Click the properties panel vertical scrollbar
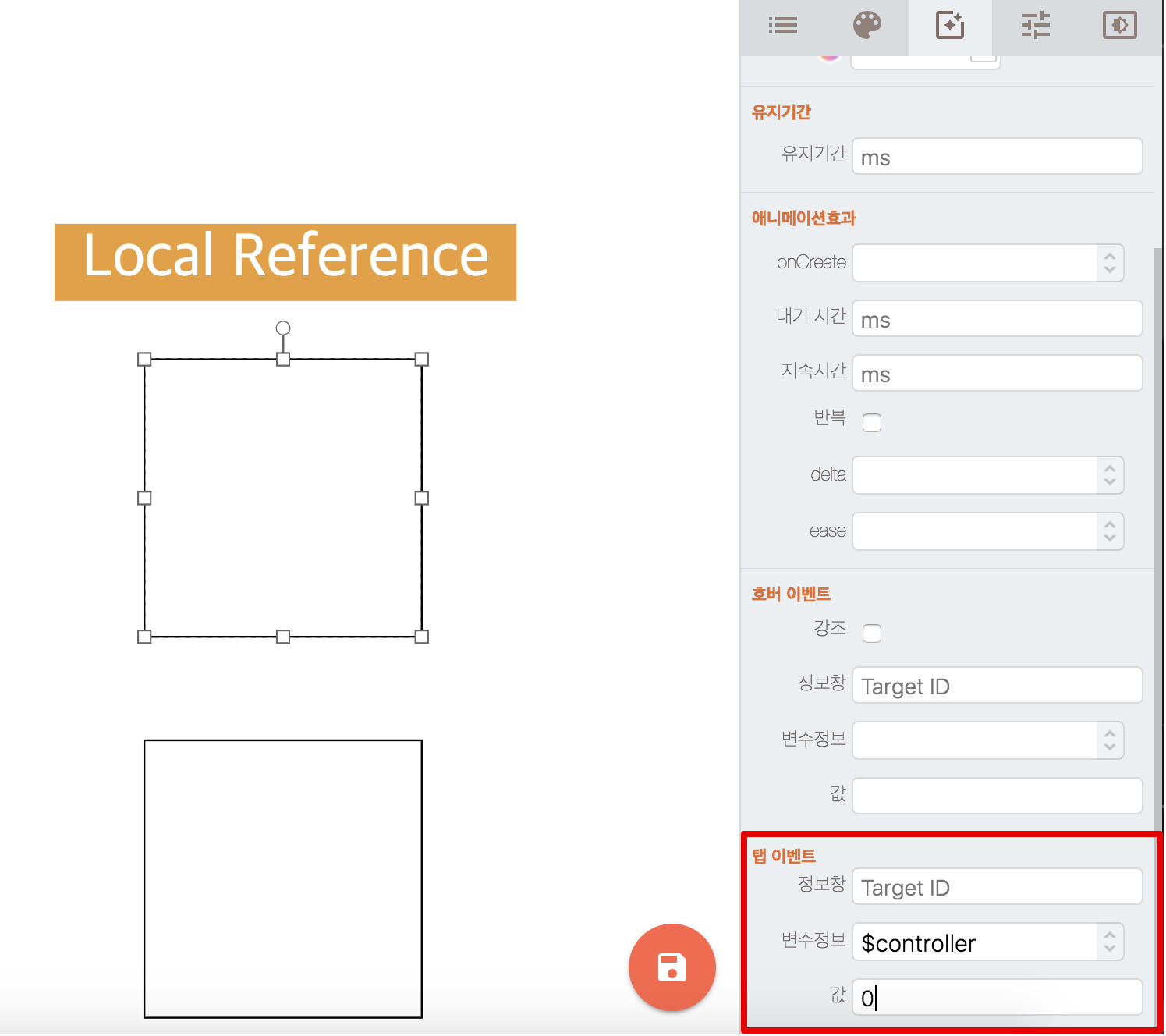 [1158, 538]
